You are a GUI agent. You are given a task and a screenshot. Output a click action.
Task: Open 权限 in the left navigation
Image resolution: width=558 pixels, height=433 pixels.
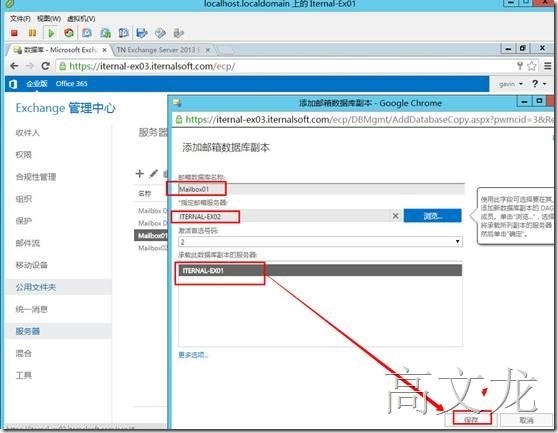coord(24,155)
